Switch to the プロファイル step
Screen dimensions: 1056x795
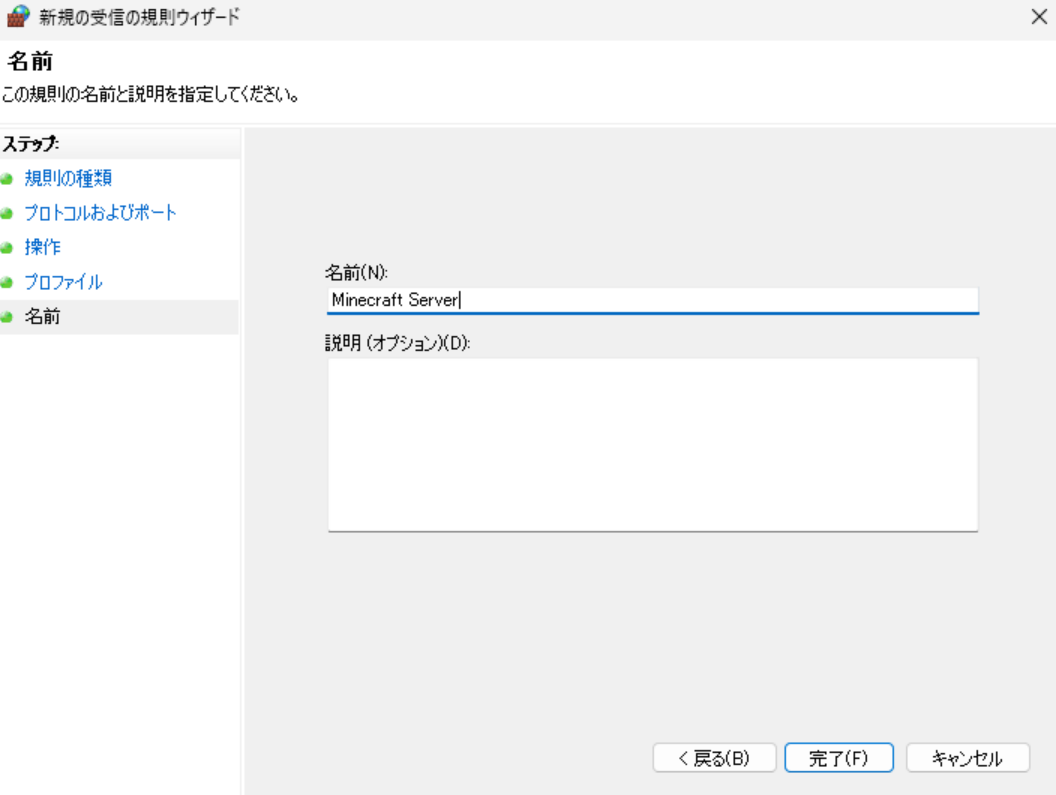[63, 282]
